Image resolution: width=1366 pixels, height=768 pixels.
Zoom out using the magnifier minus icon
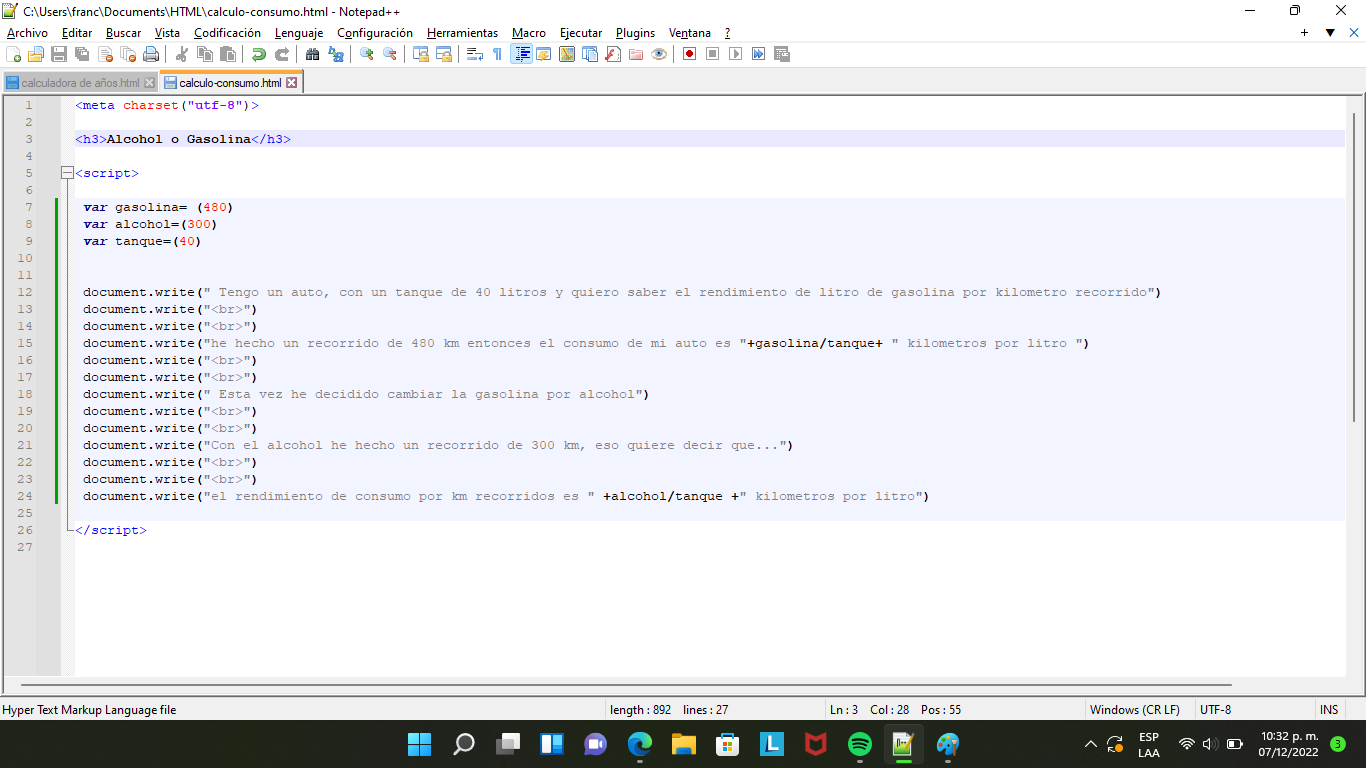[390, 54]
